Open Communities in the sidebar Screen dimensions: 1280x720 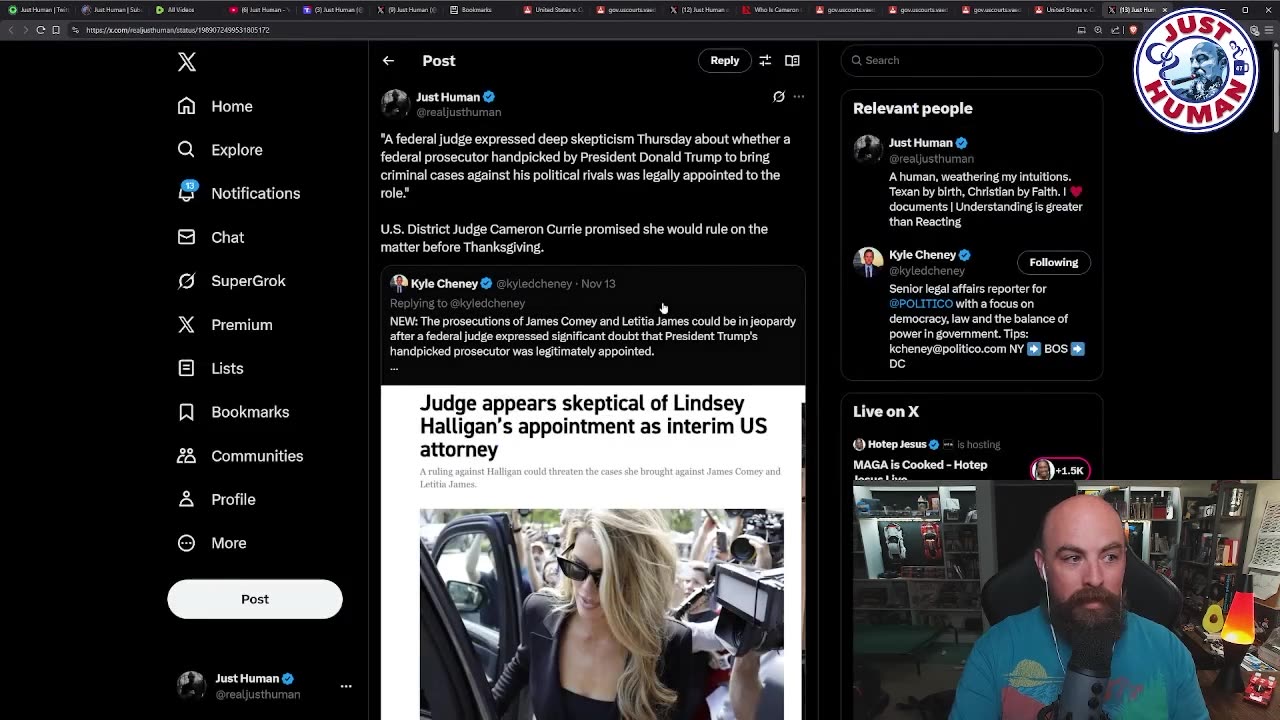(x=240, y=456)
